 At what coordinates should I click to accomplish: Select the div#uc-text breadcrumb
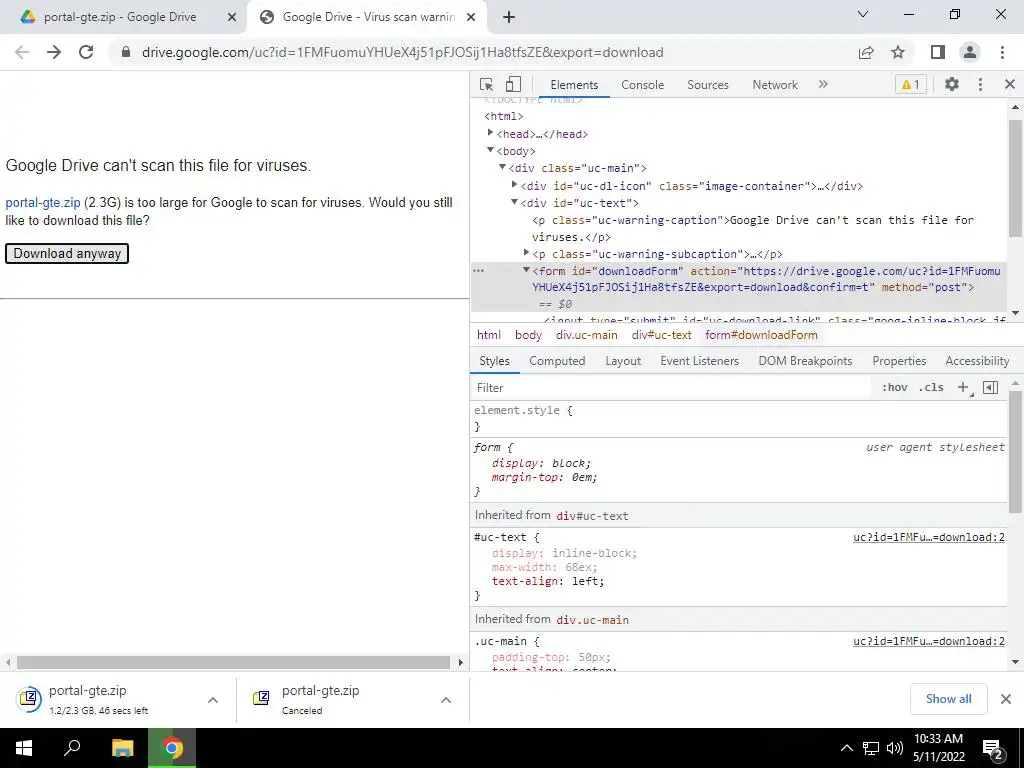tap(662, 335)
